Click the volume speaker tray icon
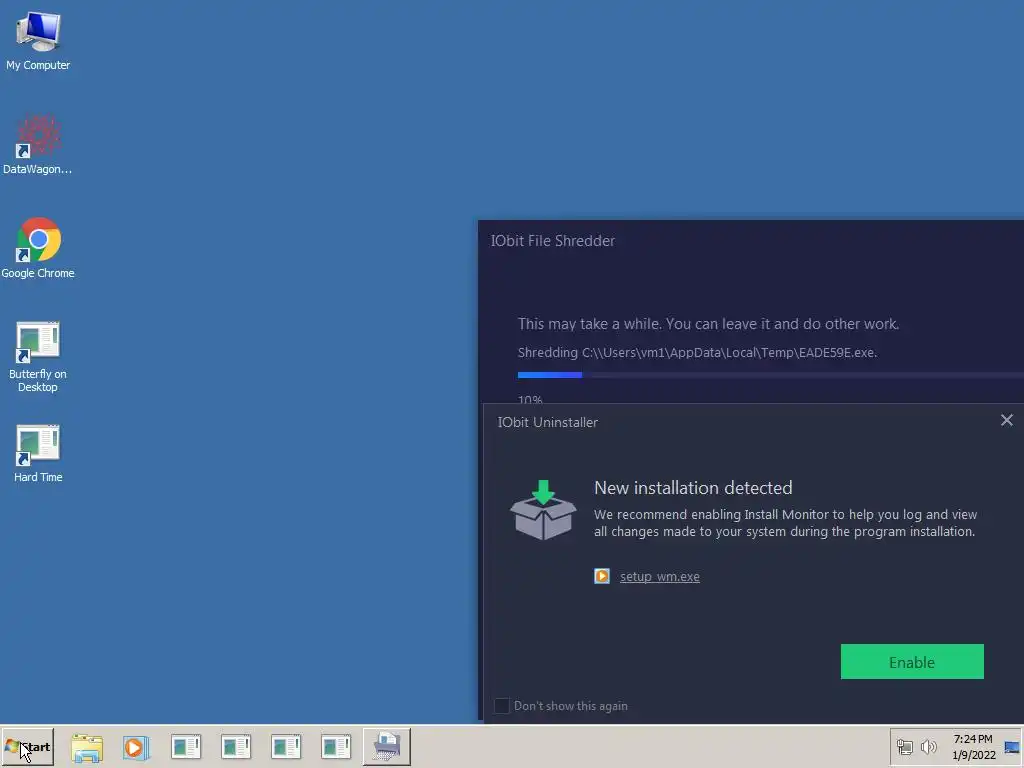This screenshot has height=768, width=1024. pyautogui.click(x=928, y=746)
